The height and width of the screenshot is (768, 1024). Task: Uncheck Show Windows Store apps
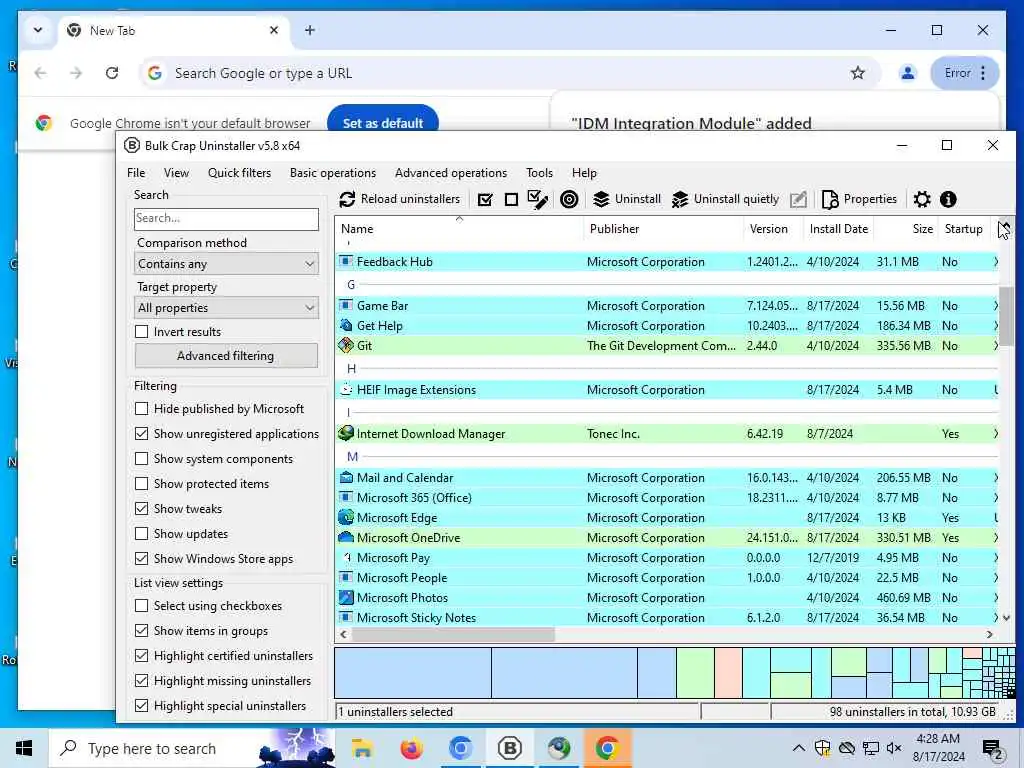coord(141,558)
